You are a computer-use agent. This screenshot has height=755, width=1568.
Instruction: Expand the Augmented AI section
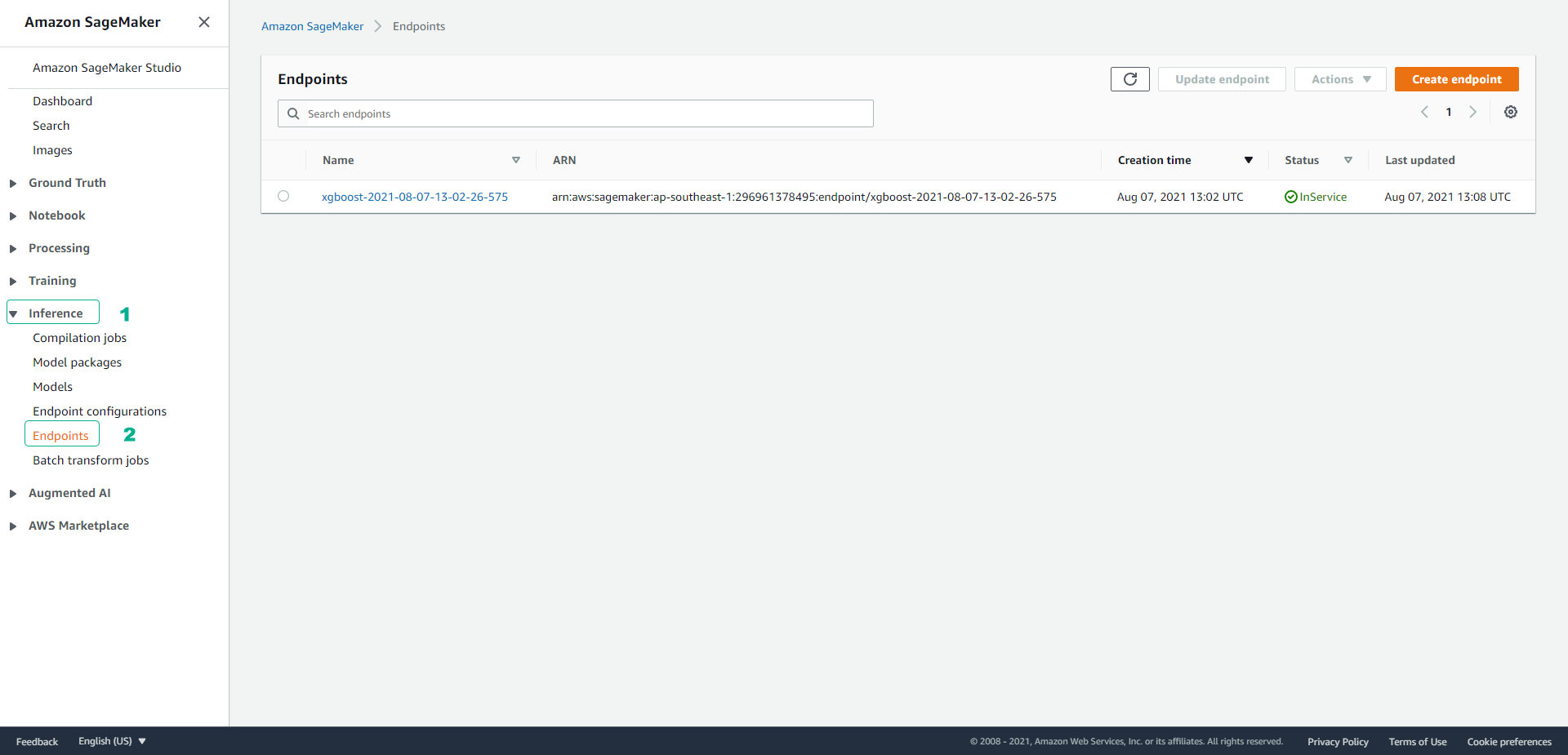(13, 494)
